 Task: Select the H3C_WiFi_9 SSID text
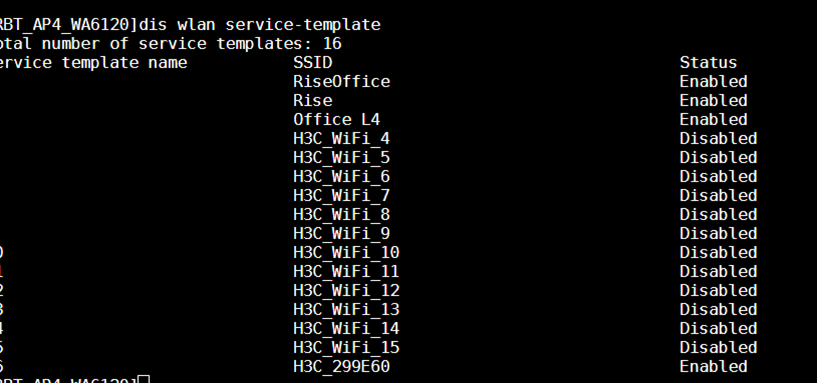[341, 233]
